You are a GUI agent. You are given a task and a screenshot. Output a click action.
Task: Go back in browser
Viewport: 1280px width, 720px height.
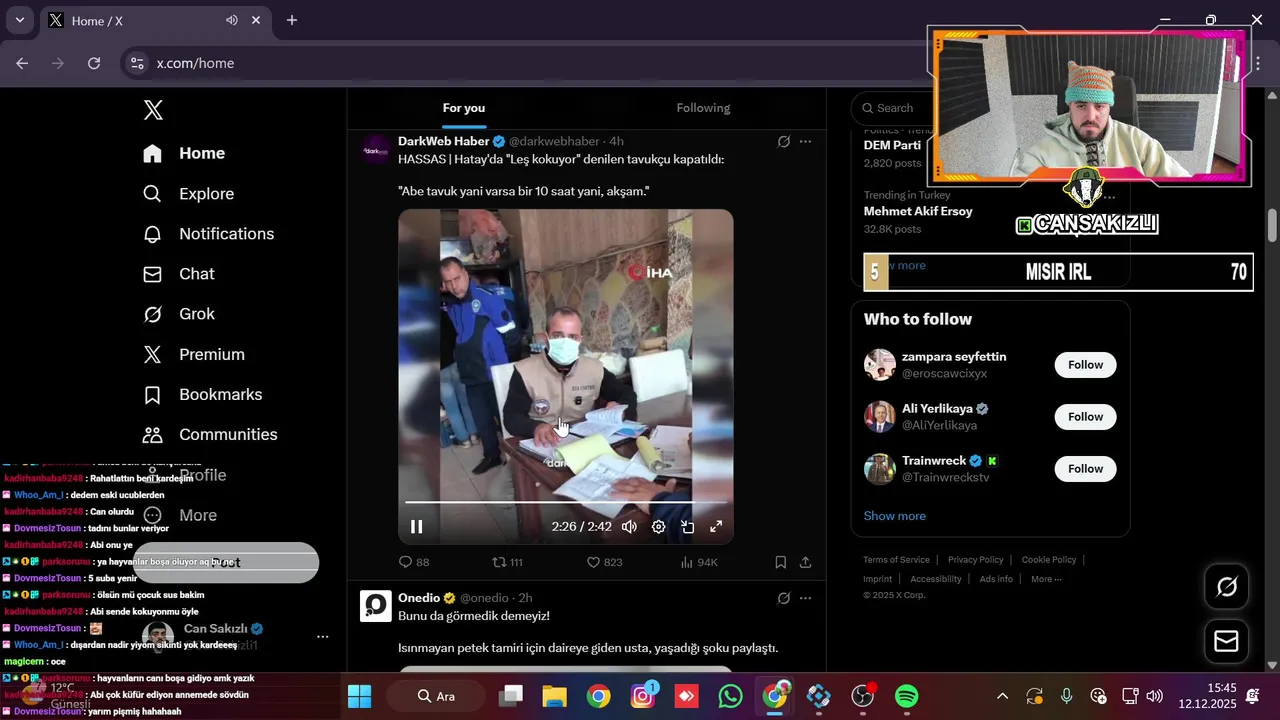pos(22,63)
